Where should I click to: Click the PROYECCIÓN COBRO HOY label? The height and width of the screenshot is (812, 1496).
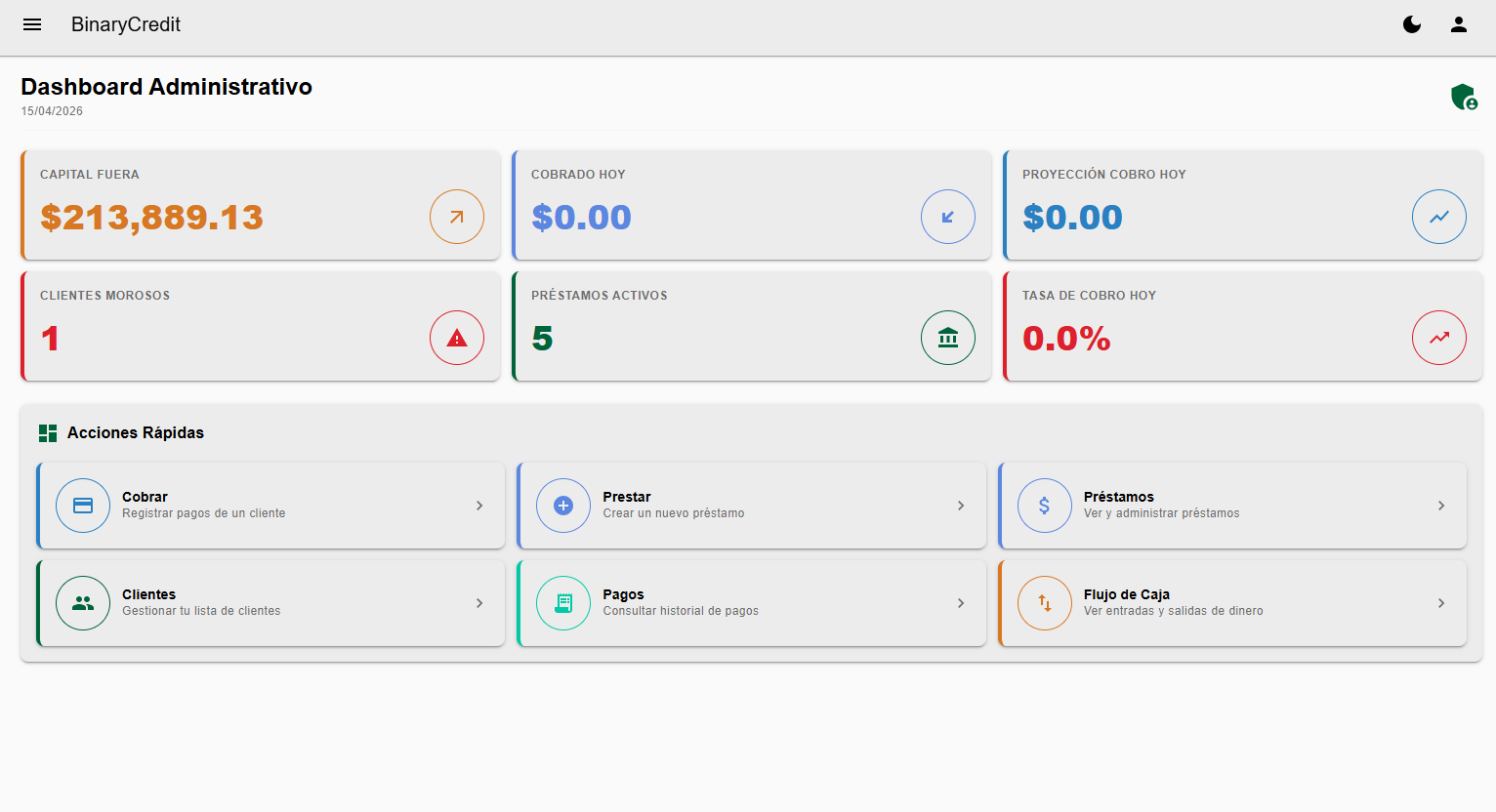coord(1104,175)
